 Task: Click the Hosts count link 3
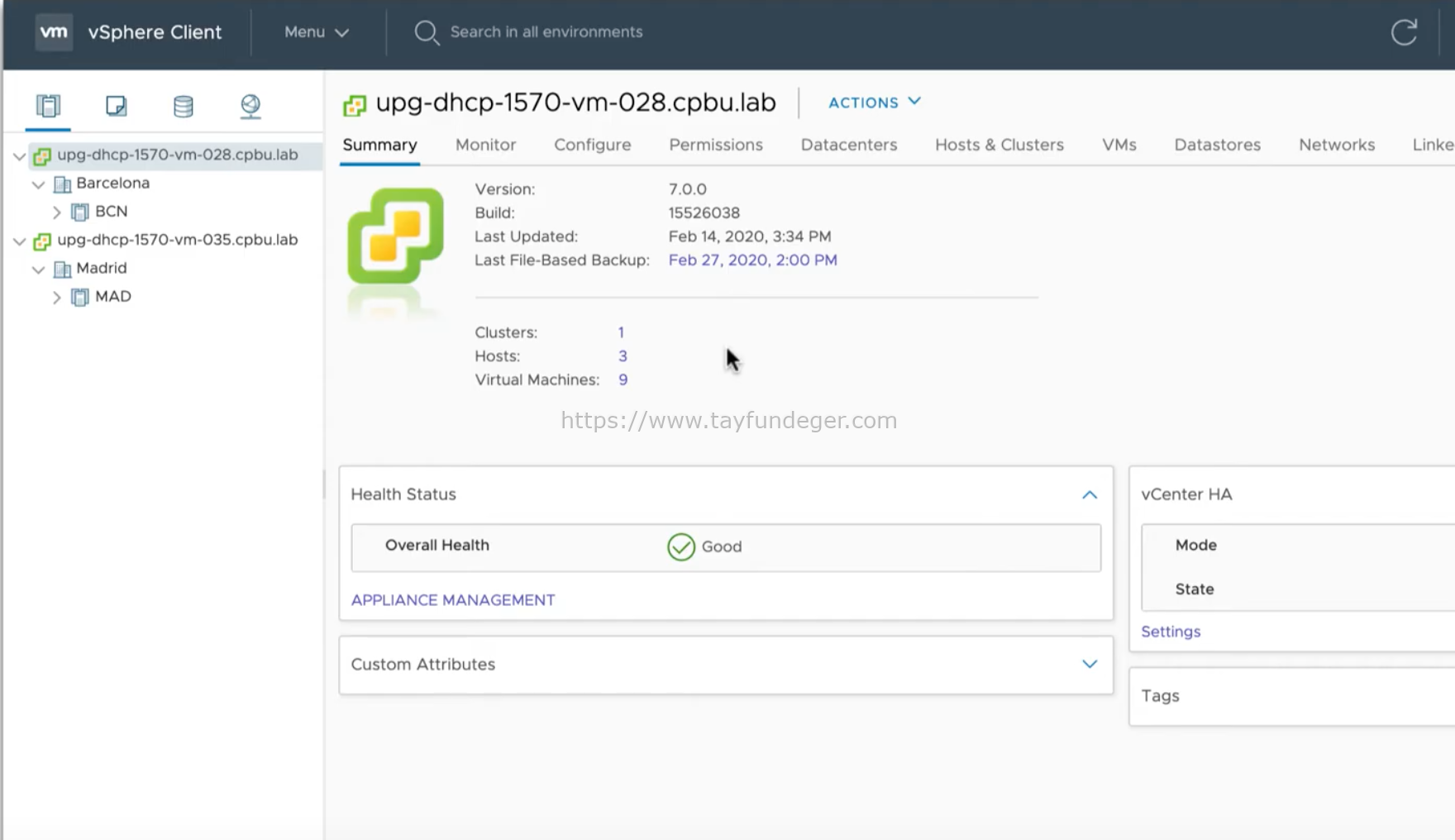click(x=623, y=356)
